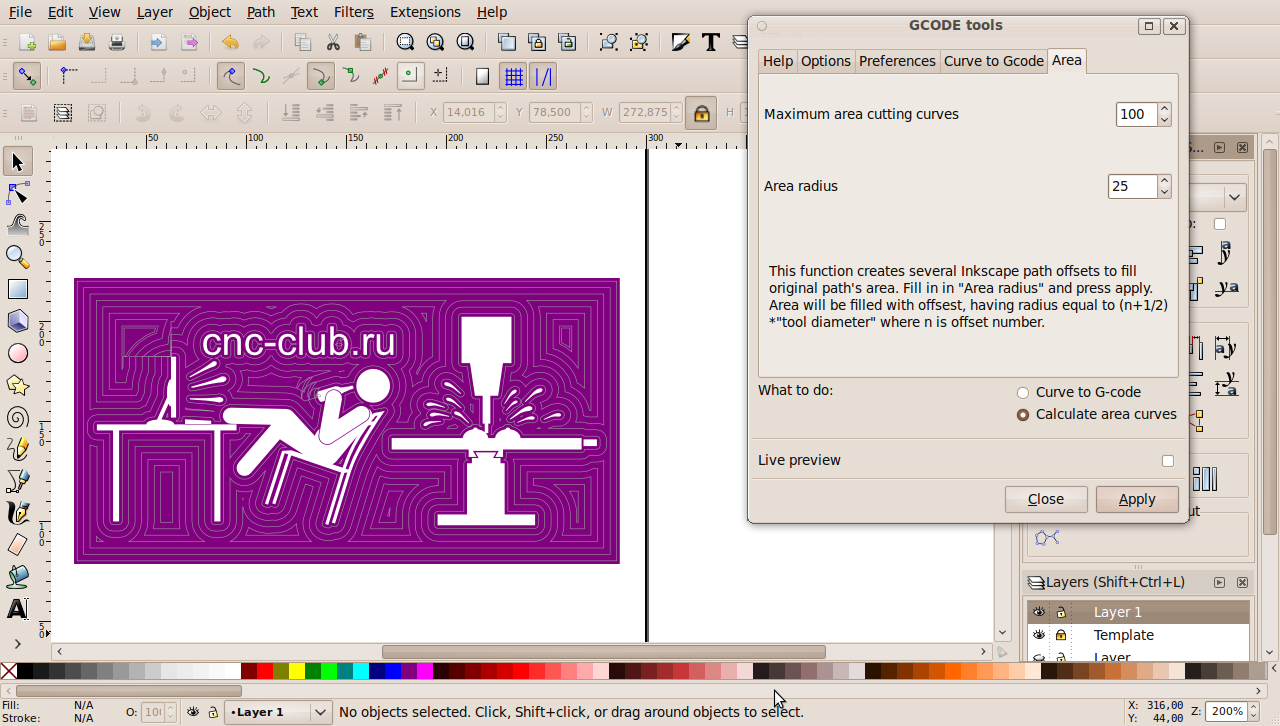The height and width of the screenshot is (726, 1280).
Task: Increase Maximum area cutting curves value
Action: [1164, 109]
